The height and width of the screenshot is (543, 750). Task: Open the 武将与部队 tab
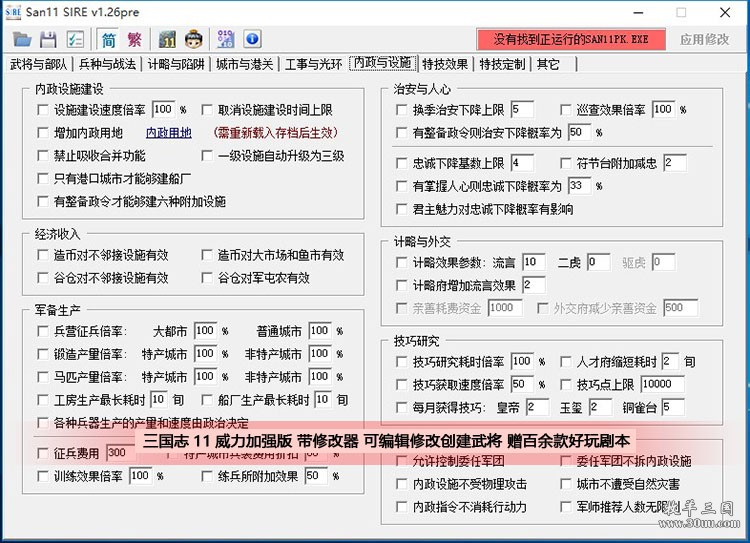[38, 64]
